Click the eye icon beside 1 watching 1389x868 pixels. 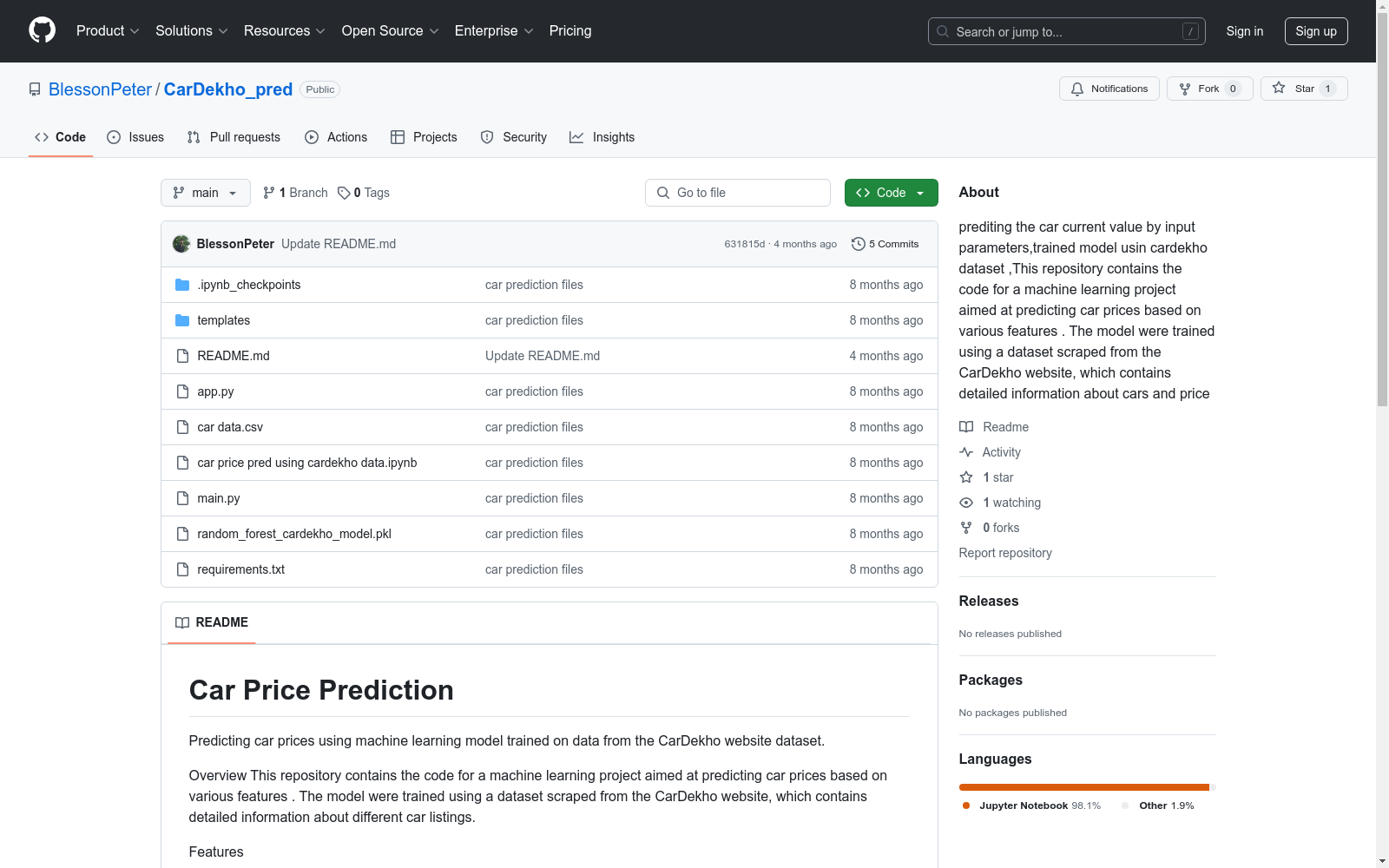pos(966,503)
